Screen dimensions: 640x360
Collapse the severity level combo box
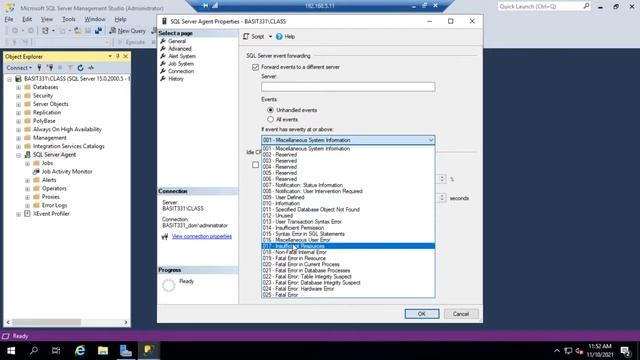pyautogui.click(x=431, y=140)
